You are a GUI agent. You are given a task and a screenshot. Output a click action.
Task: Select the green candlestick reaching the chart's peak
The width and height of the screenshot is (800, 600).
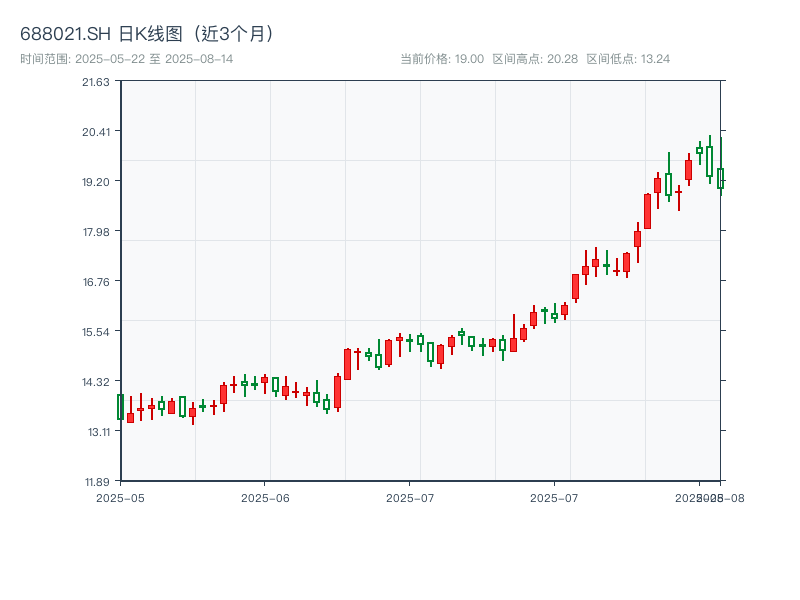(x=709, y=161)
